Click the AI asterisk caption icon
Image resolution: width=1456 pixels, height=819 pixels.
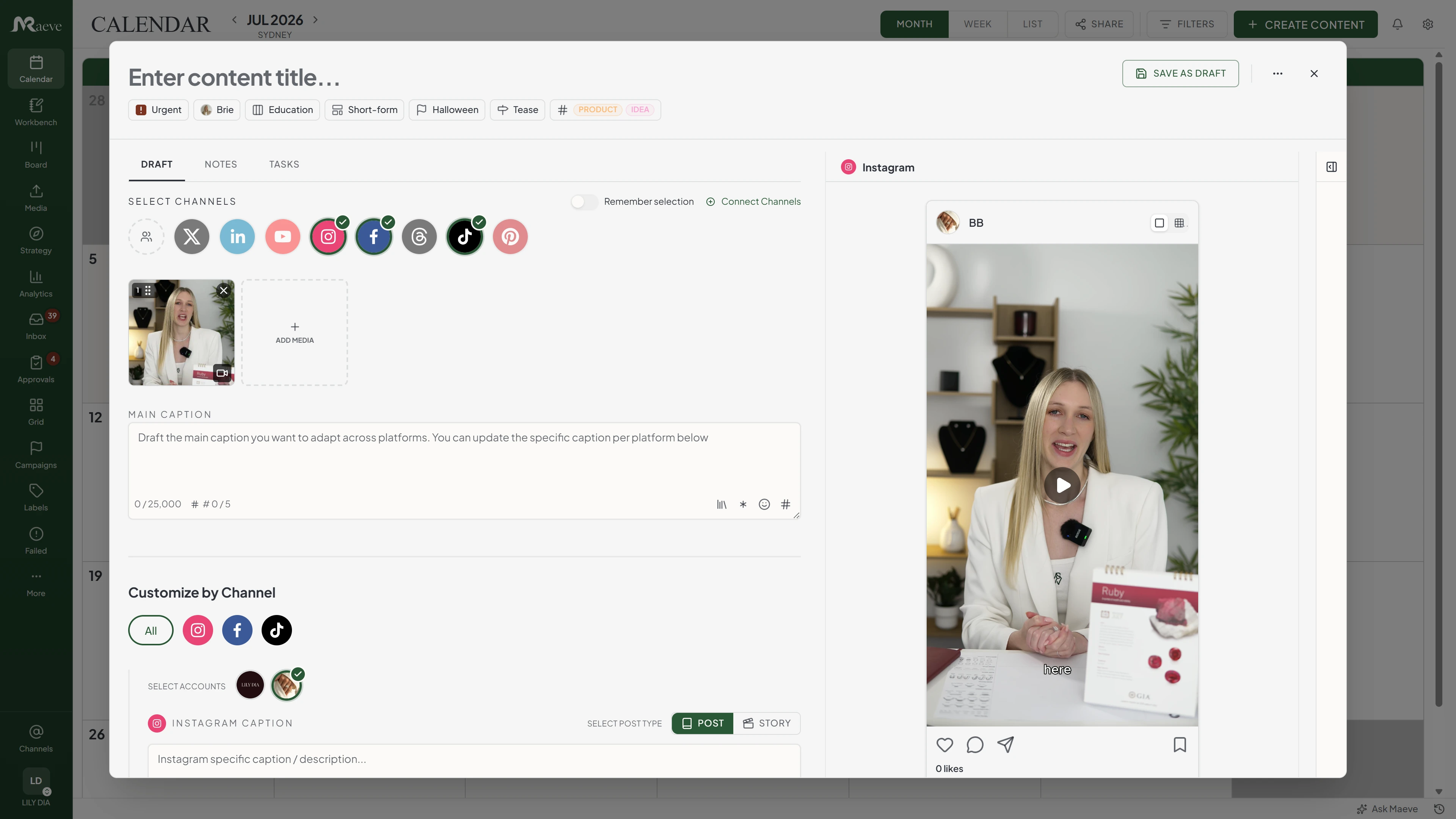(743, 504)
